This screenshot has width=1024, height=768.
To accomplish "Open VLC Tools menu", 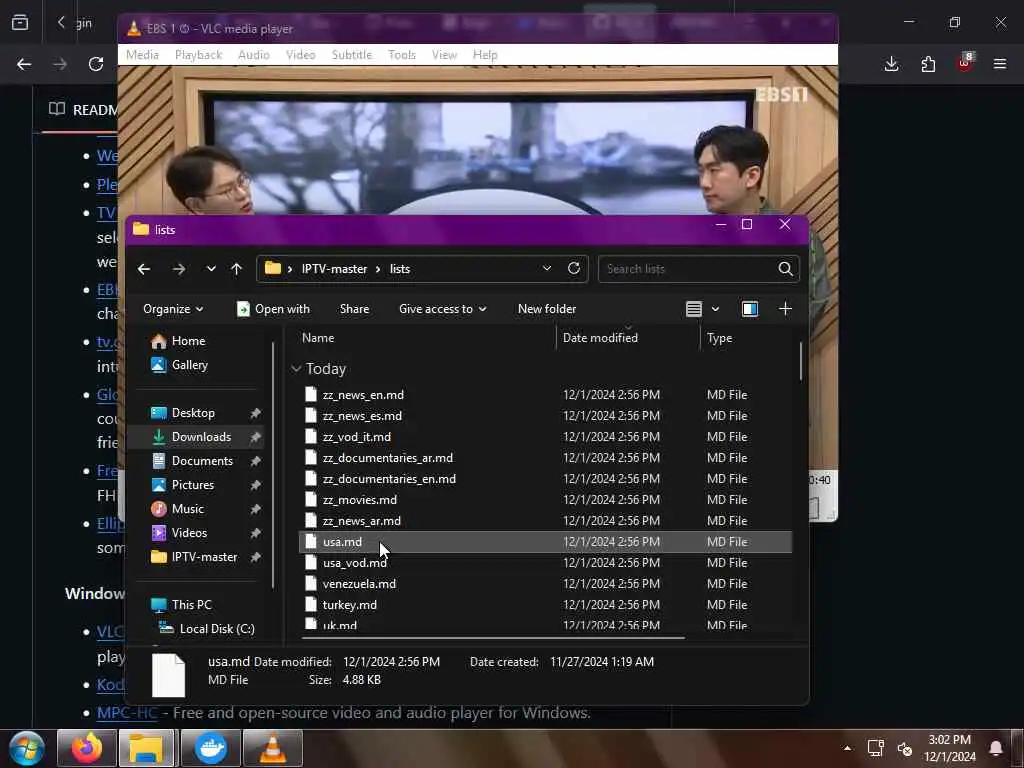I will (x=402, y=55).
